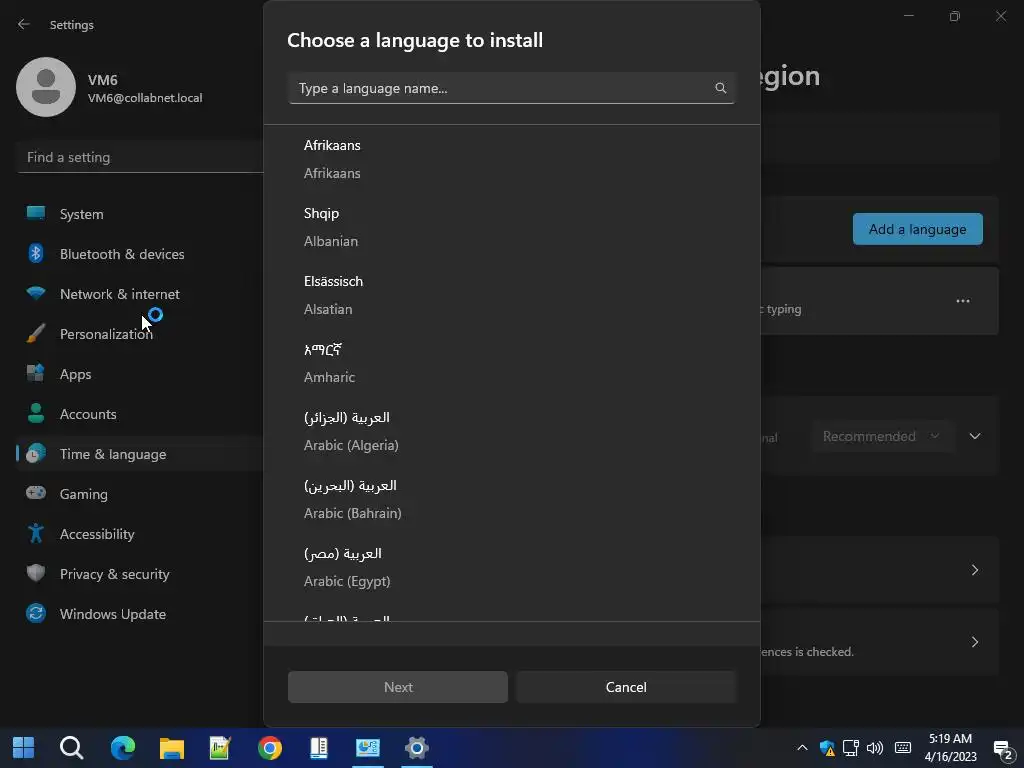Image resolution: width=1024 pixels, height=768 pixels.
Task: Open the notepad-style app on taskbar
Action: pyautogui.click(x=220, y=748)
